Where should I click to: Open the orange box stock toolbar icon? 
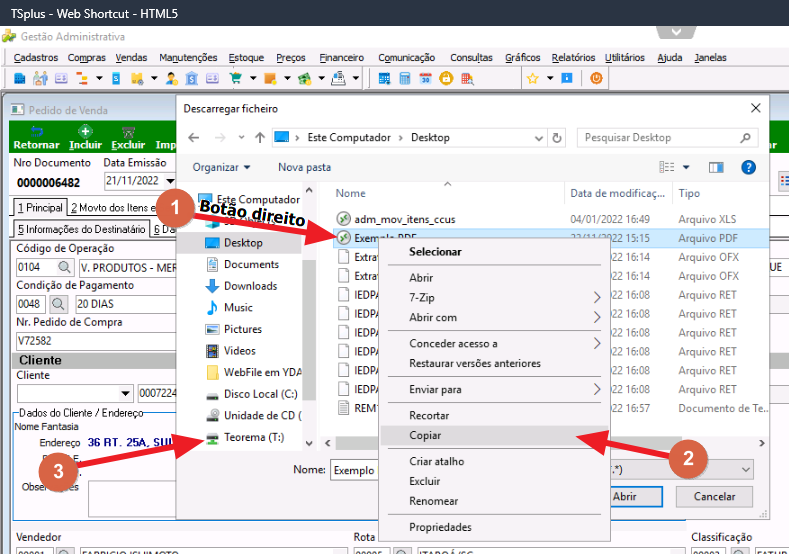(x=270, y=78)
